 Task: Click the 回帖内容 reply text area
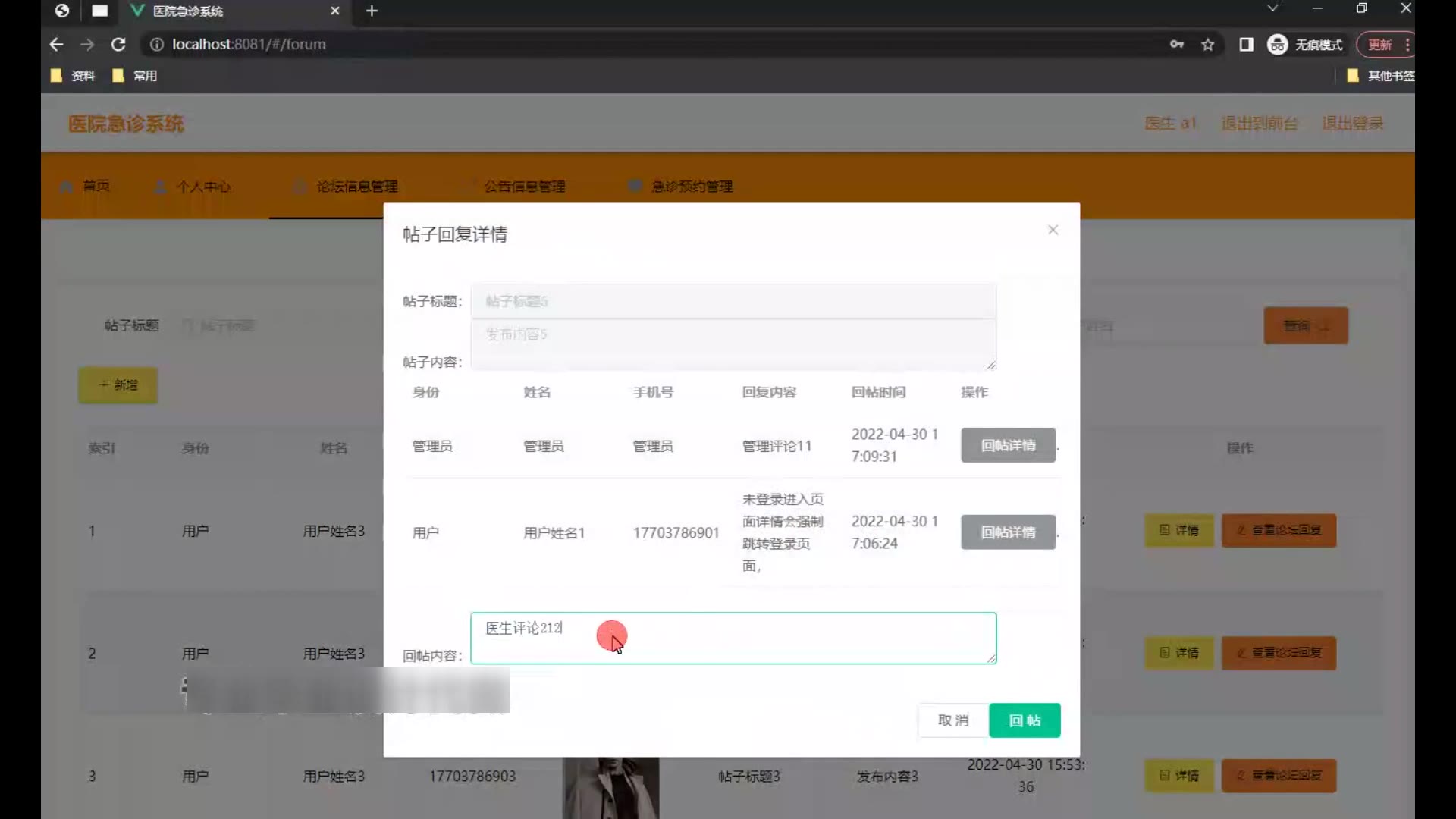[x=733, y=639]
